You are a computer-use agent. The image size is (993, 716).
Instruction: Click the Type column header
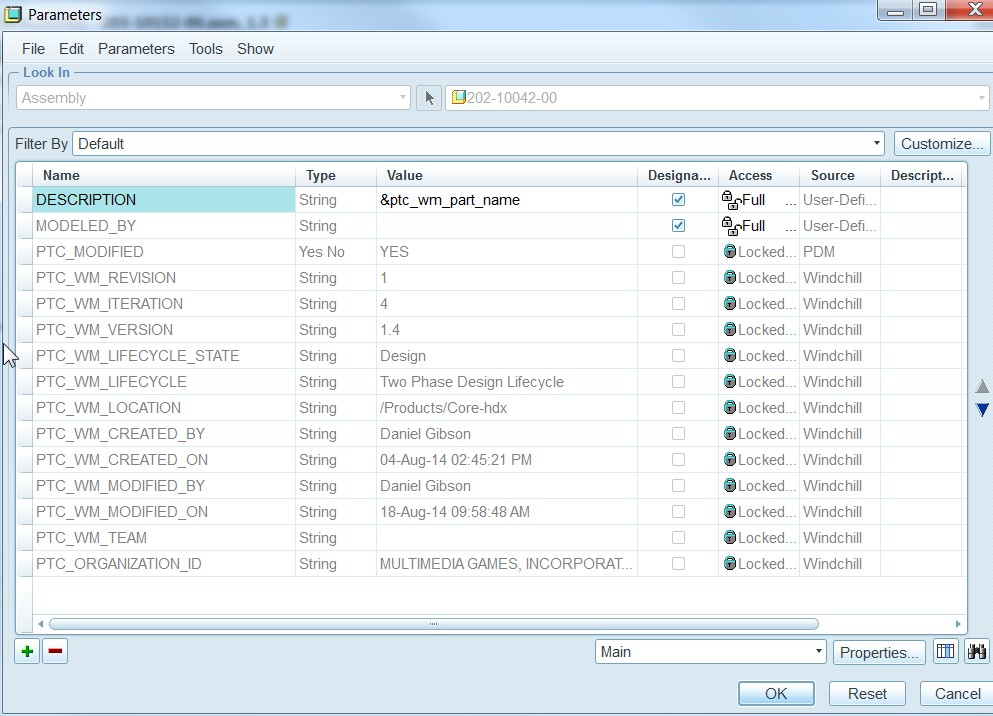[336, 175]
